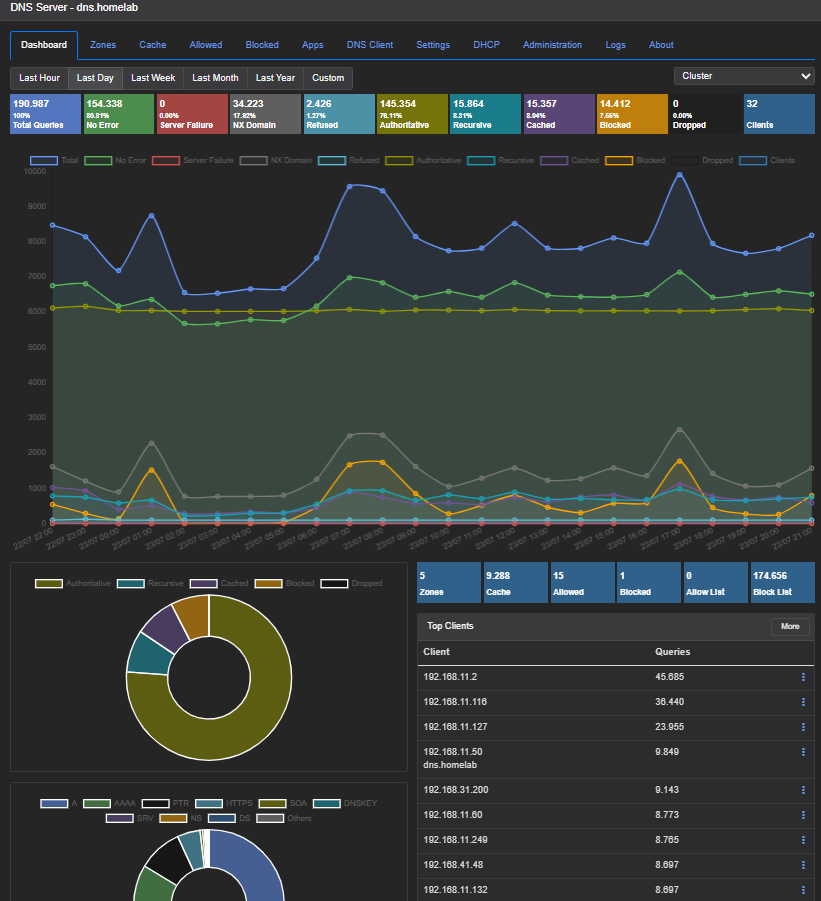Toggle Total series in line chart legend
The height and width of the screenshot is (901, 821).
(x=54, y=160)
